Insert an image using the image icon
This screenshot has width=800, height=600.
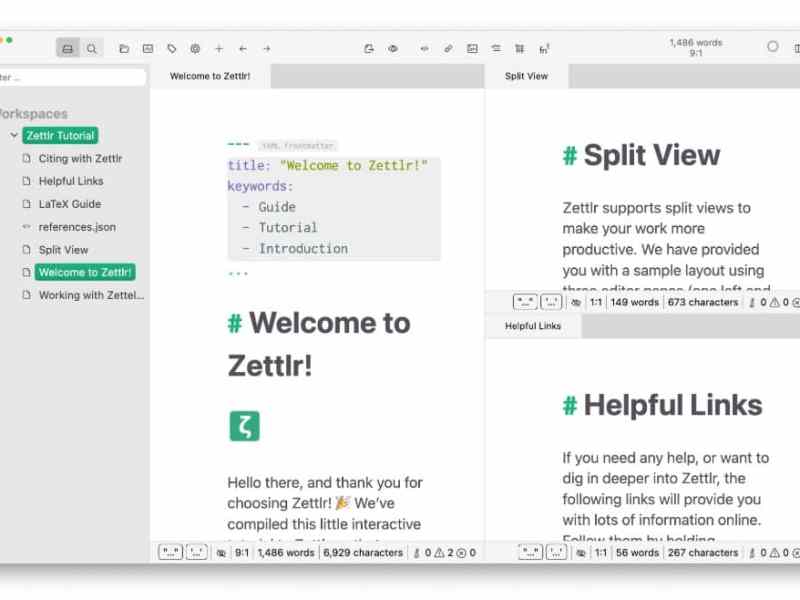coord(472,48)
